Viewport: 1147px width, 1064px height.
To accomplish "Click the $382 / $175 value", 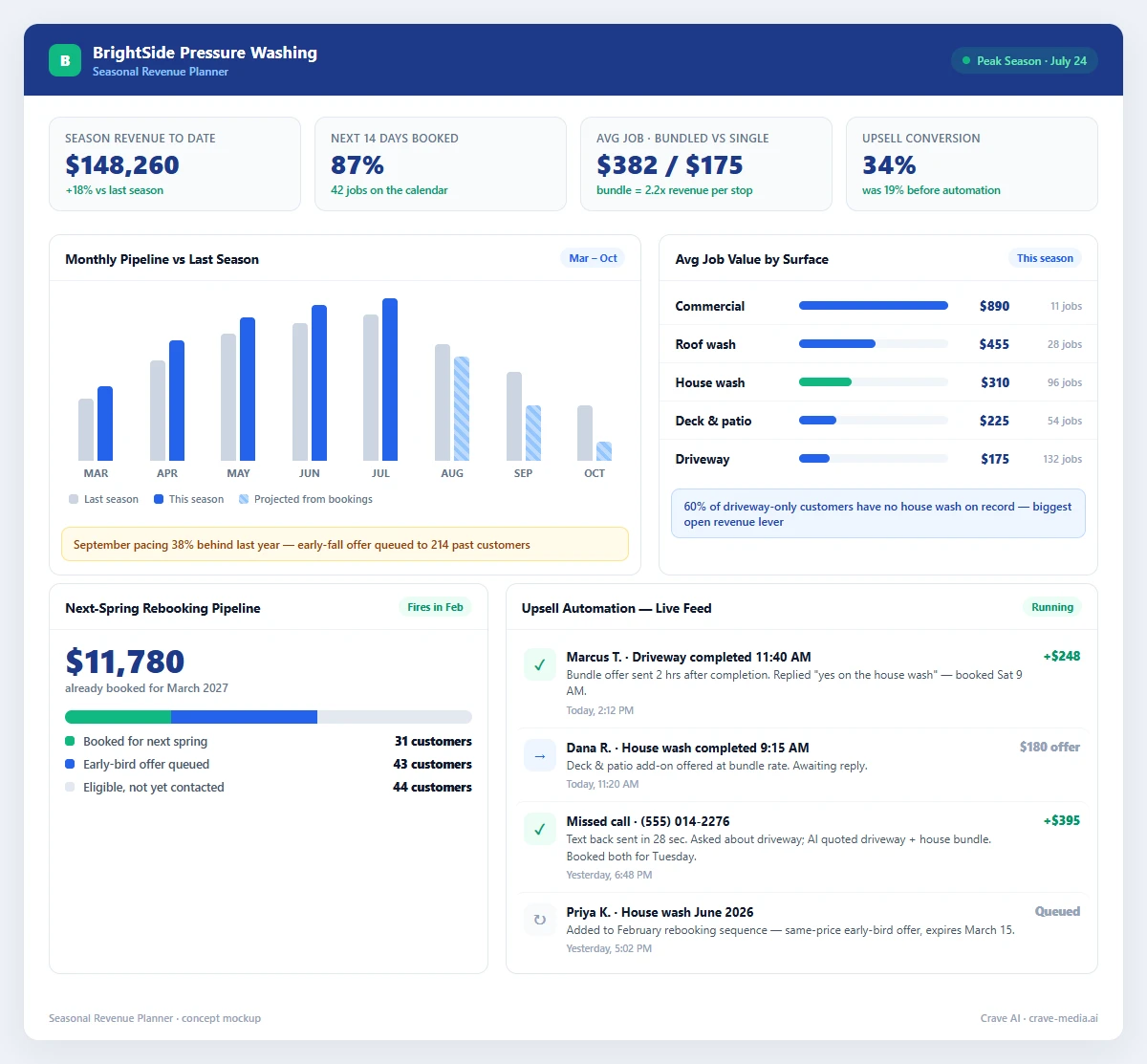I will point(670,165).
